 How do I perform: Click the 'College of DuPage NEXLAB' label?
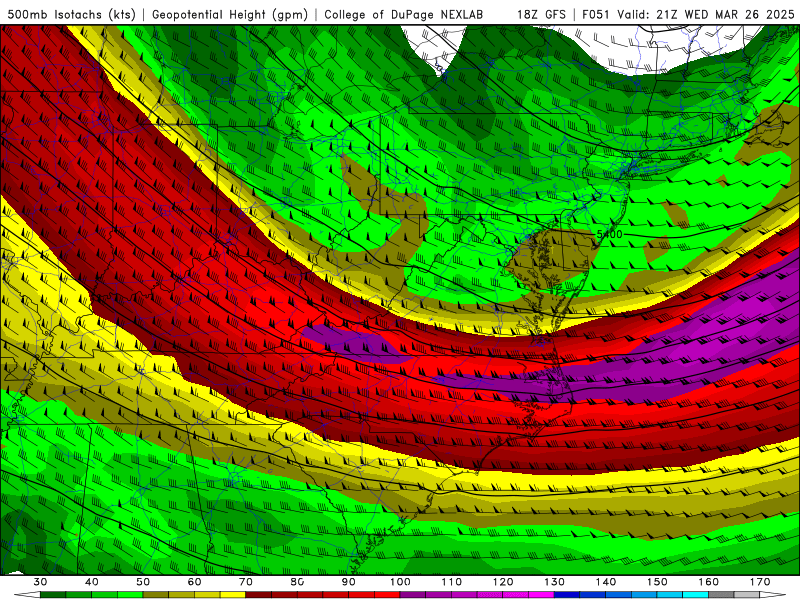pyautogui.click(x=403, y=14)
